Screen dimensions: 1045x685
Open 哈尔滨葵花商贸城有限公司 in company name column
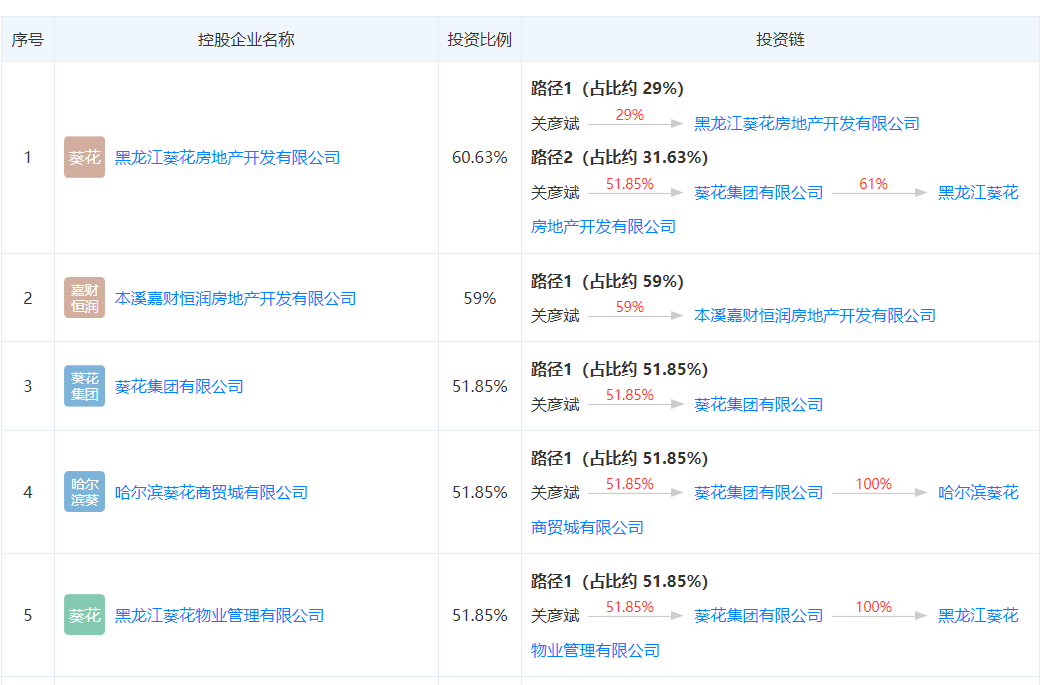211,493
